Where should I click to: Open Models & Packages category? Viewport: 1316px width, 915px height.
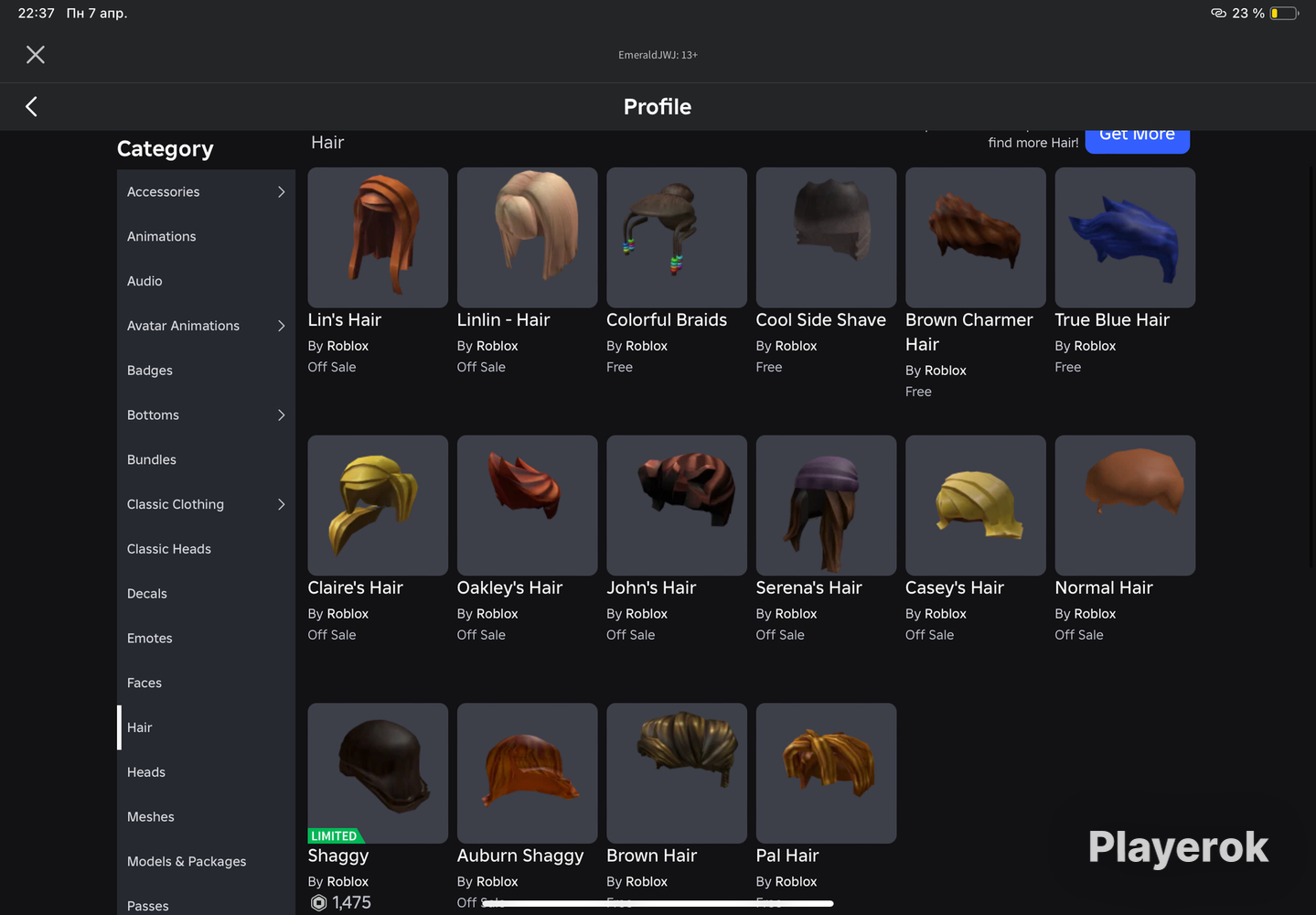(x=206, y=862)
